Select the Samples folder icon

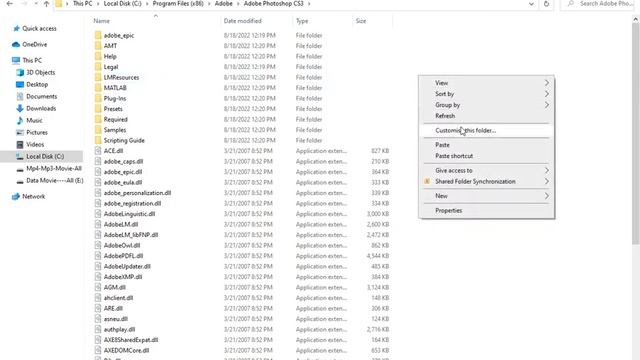coord(98,130)
